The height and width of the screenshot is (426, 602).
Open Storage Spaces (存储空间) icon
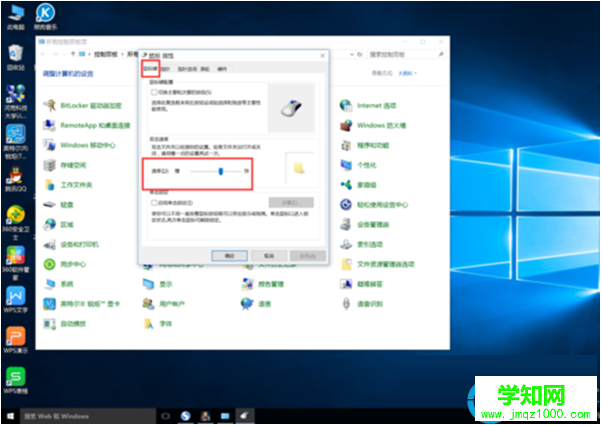(49, 165)
